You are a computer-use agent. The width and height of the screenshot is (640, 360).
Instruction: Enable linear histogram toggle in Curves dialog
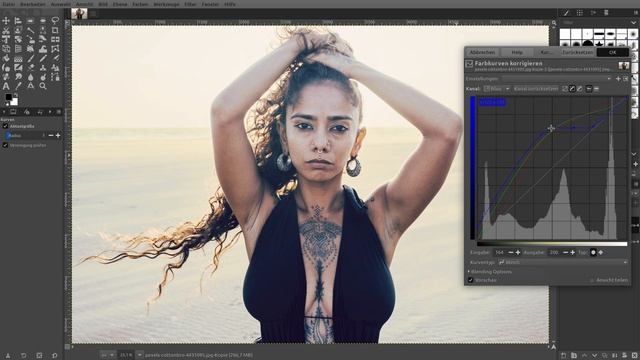[x=589, y=89]
